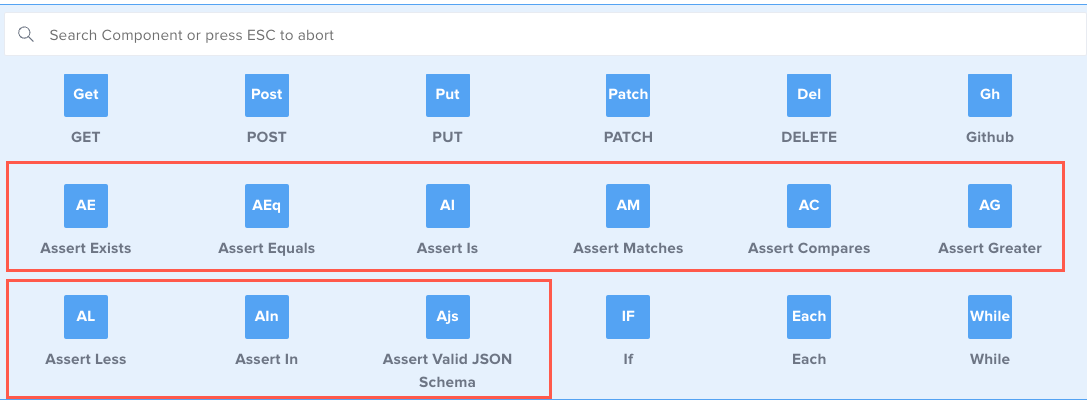Add the PUT component

pos(447,95)
